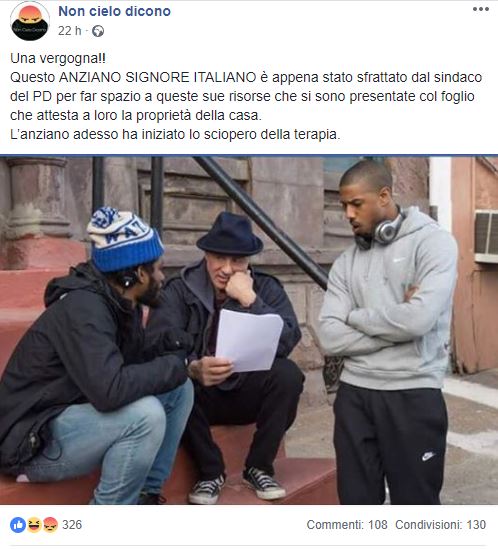Screen dimensions: 498x549
Task: Click the air conditioner unit in photo
Action: pyautogui.click(x=486, y=236)
